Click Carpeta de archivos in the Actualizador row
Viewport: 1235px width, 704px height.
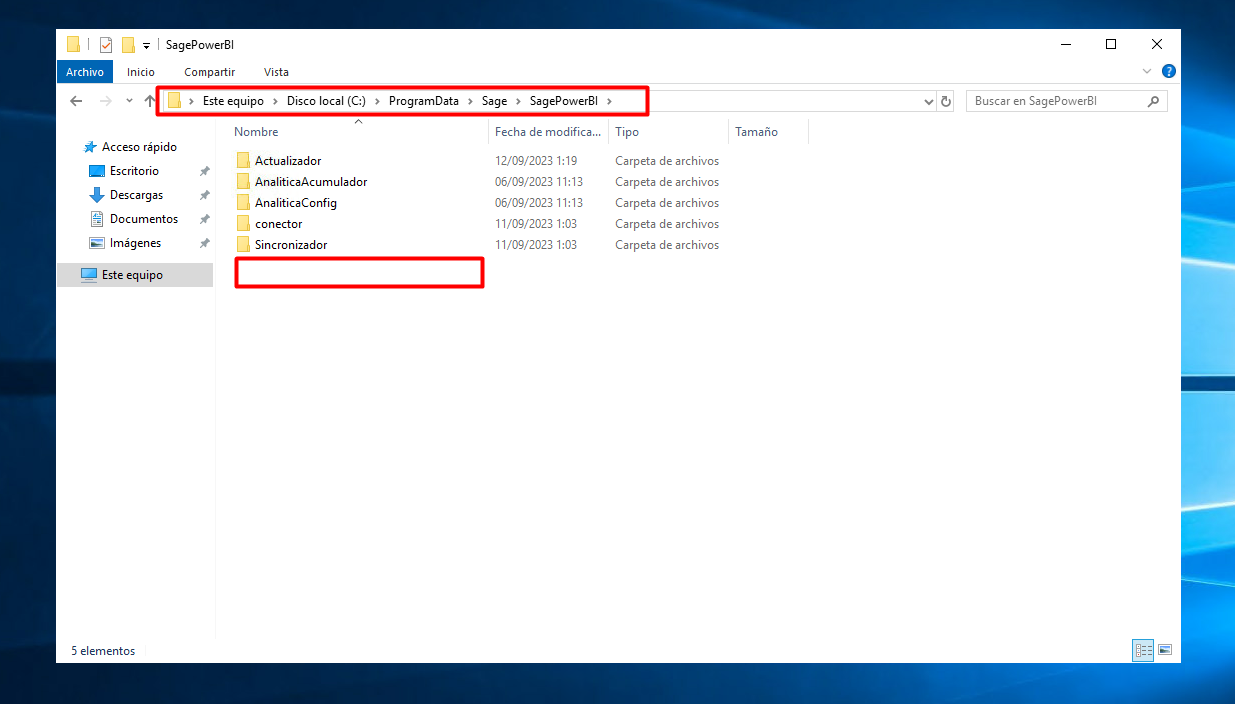[667, 161]
